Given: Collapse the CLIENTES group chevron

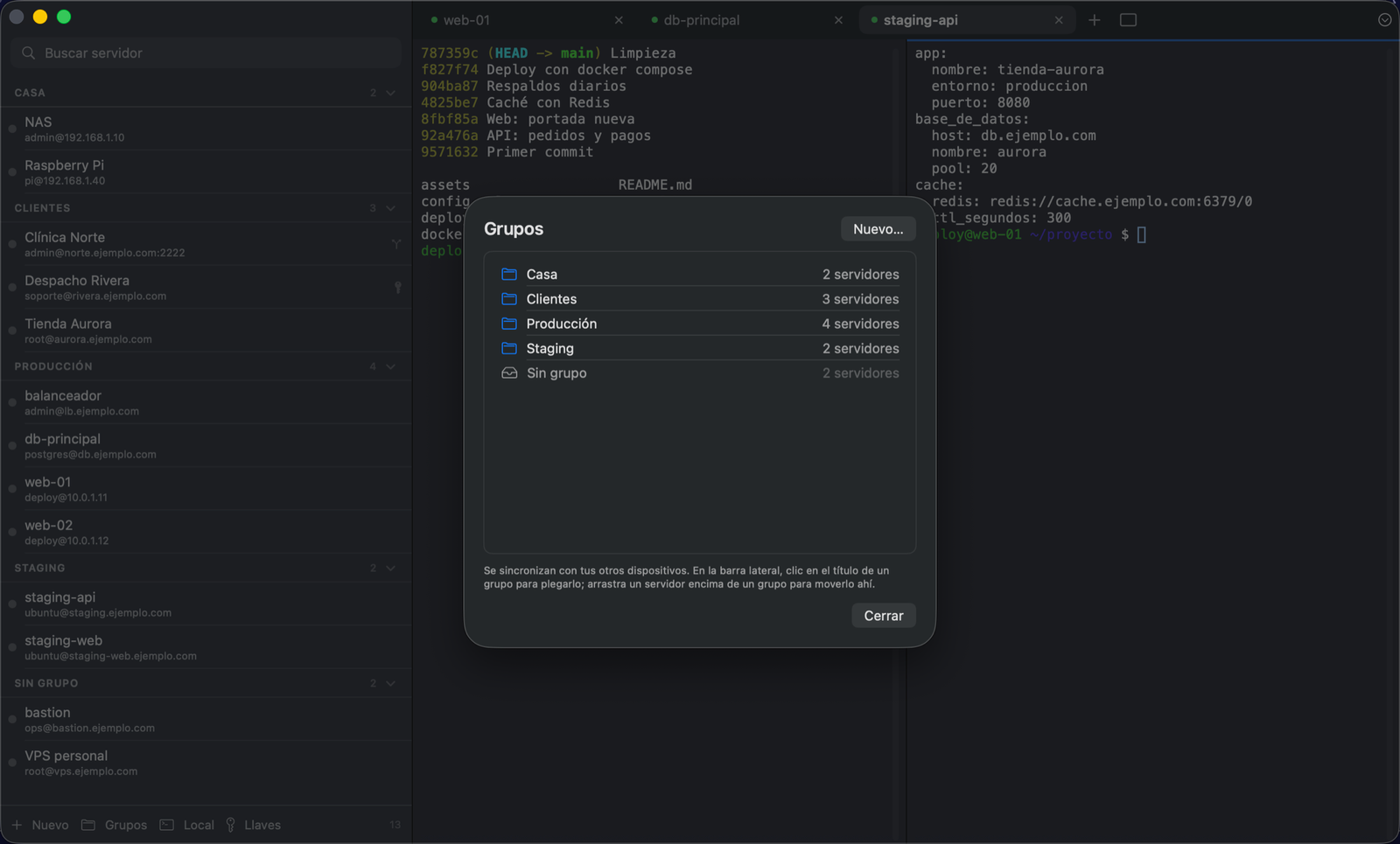Looking at the screenshot, I should 390,208.
